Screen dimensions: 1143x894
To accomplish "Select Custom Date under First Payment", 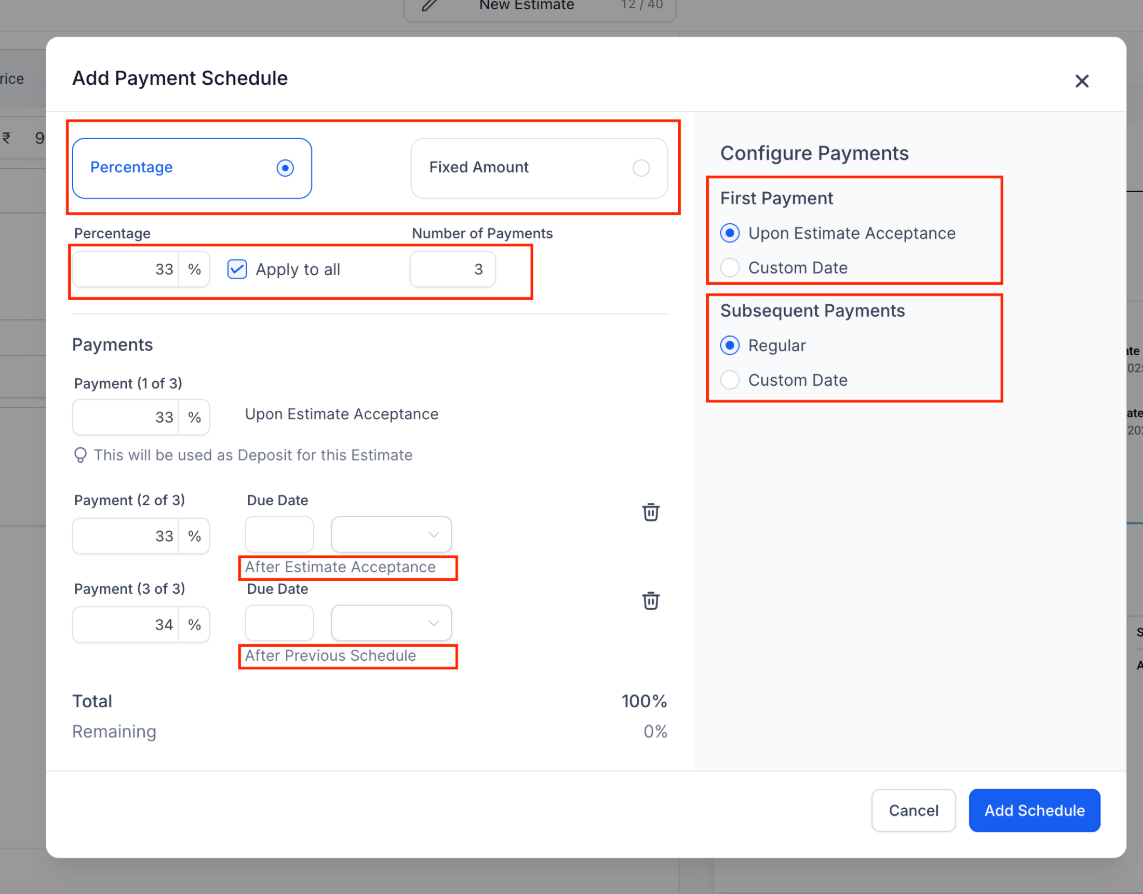I will [x=730, y=268].
